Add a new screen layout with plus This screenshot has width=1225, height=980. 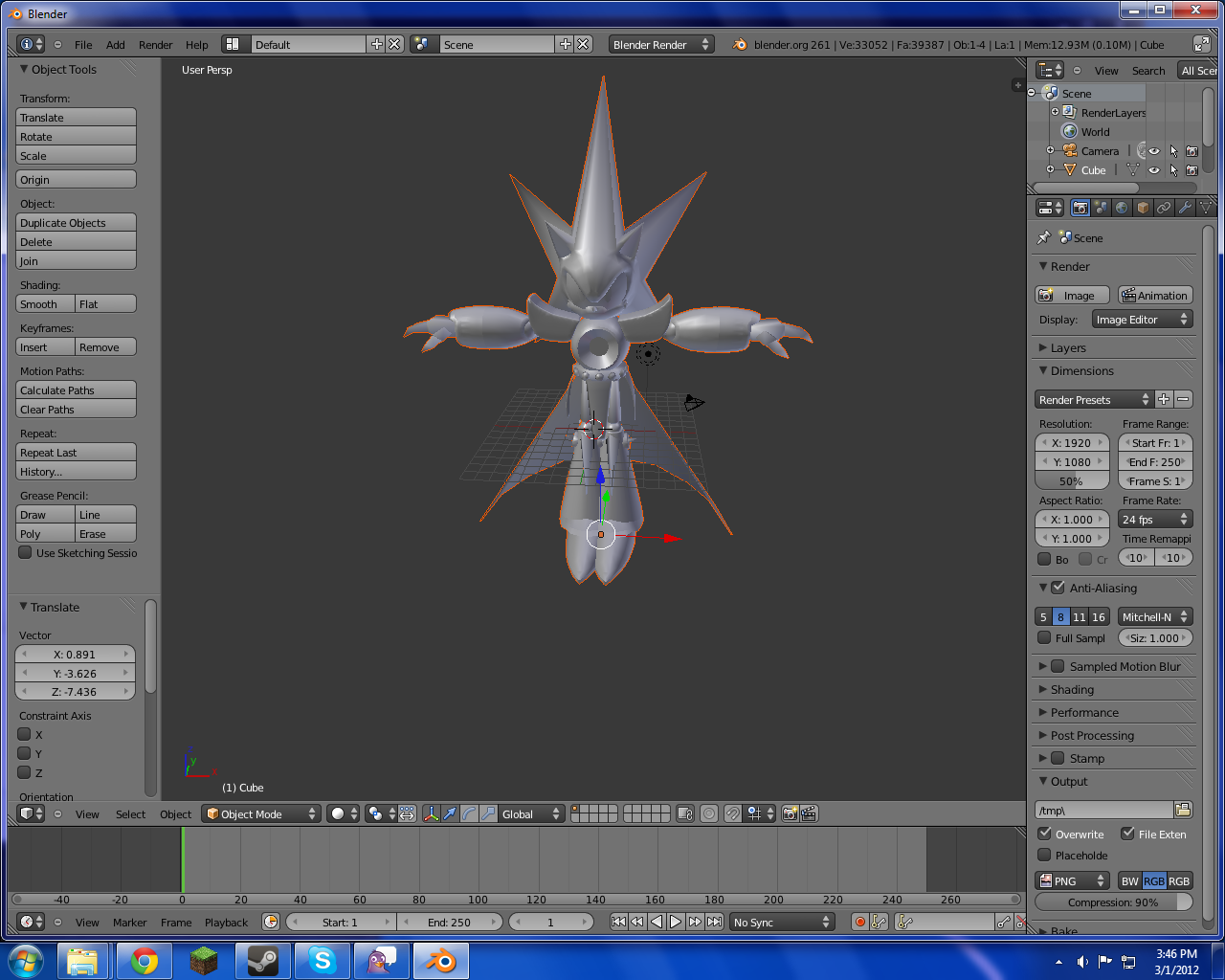[x=376, y=44]
